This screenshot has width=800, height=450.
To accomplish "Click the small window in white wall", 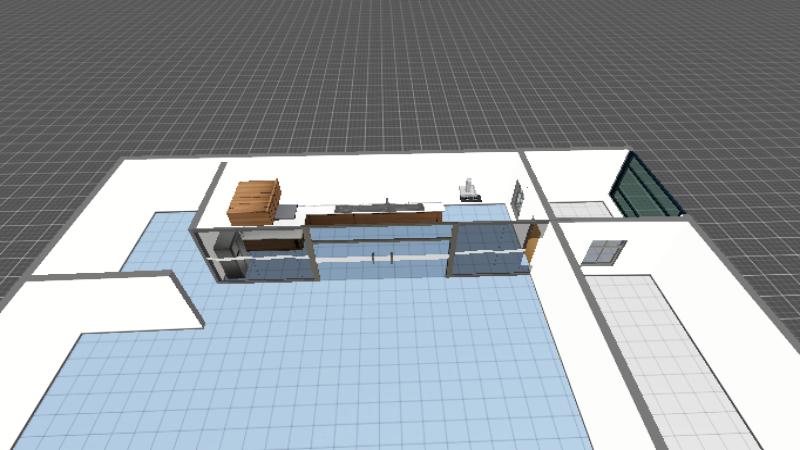I will (x=603, y=251).
